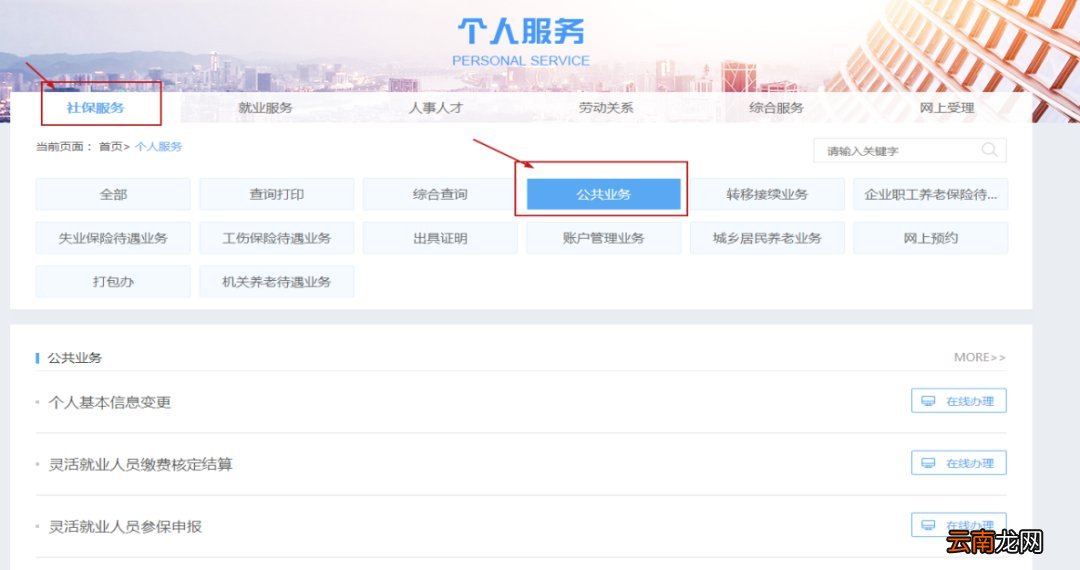Open the 出具证明 category
This screenshot has height=570, width=1080.
point(440,238)
